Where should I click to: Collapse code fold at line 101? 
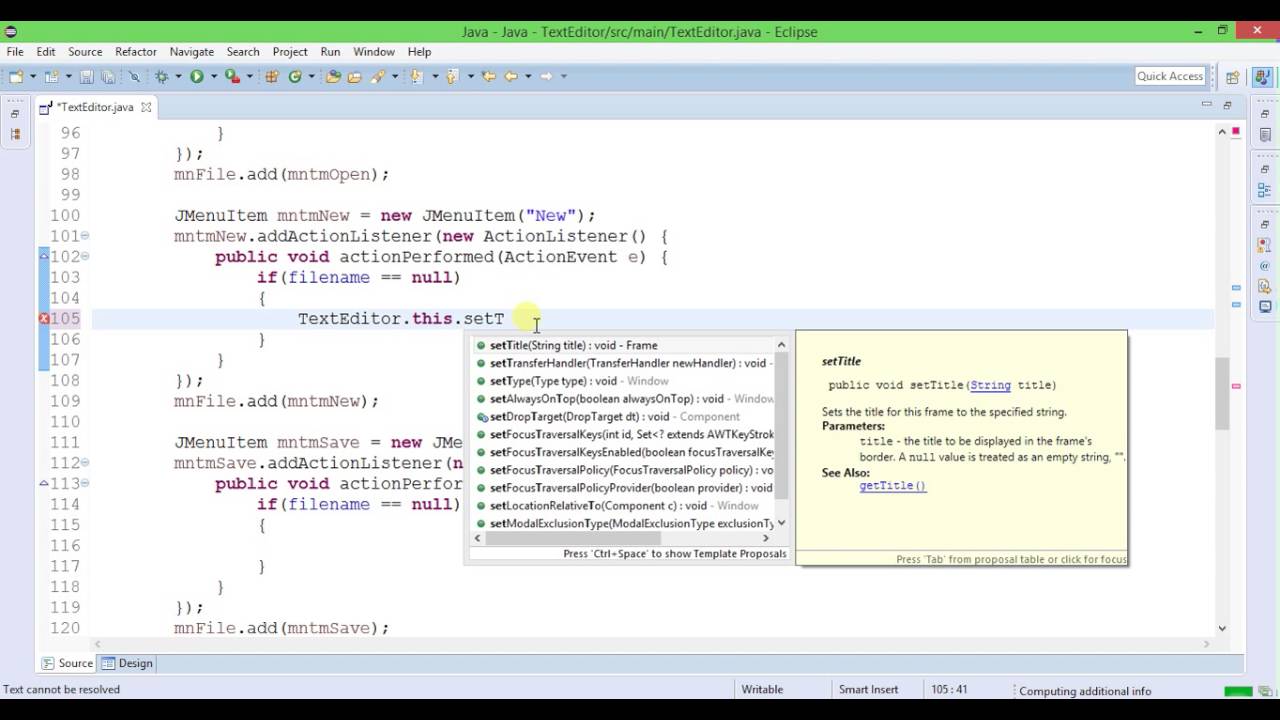(x=85, y=236)
